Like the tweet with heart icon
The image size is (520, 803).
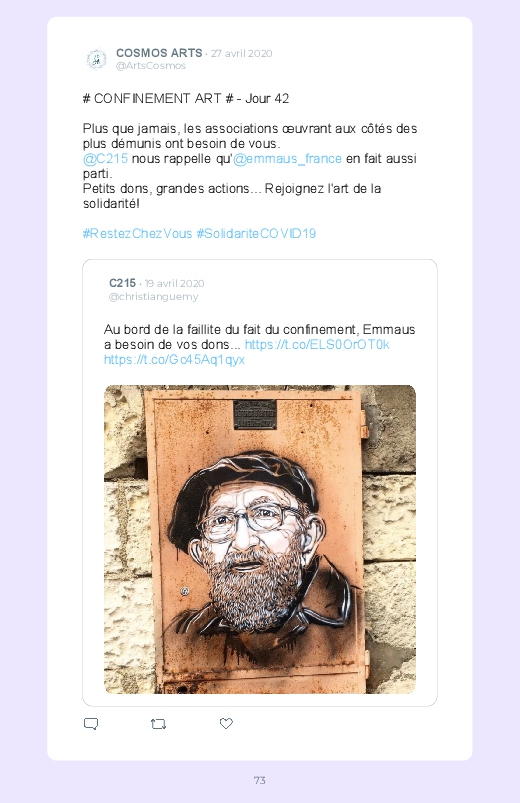pos(226,723)
